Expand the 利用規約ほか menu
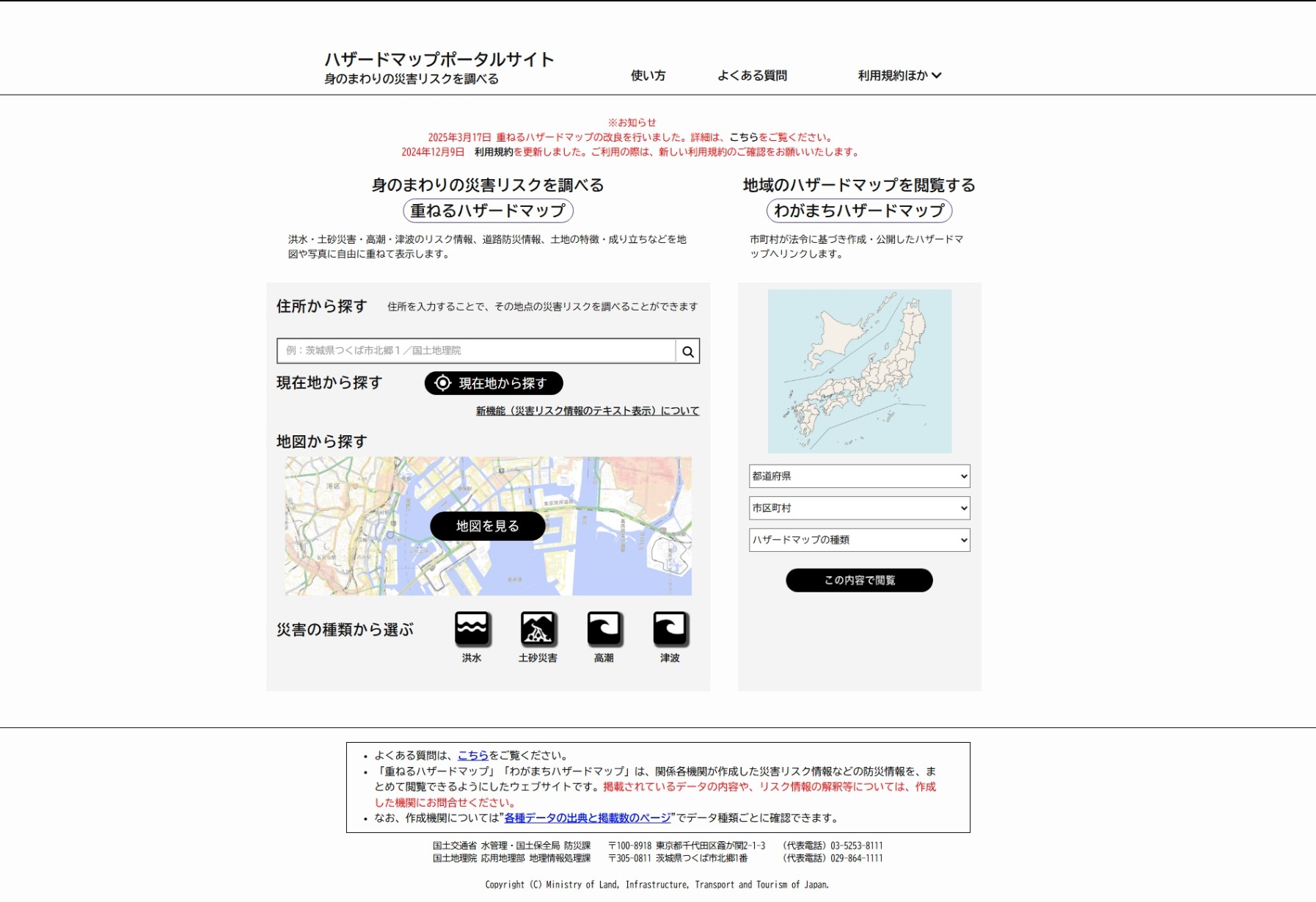The width and height of the screenshot is (1316, 902). (899, 76)
